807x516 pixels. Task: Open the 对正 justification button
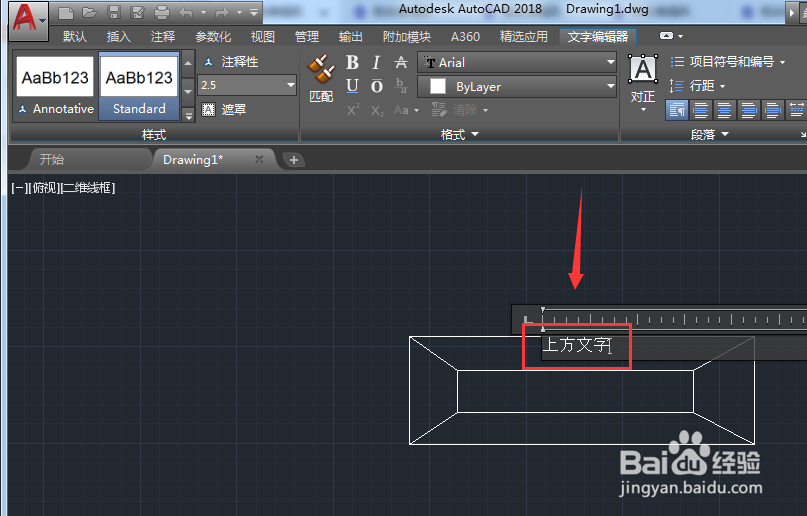click(x=643, y=82)
